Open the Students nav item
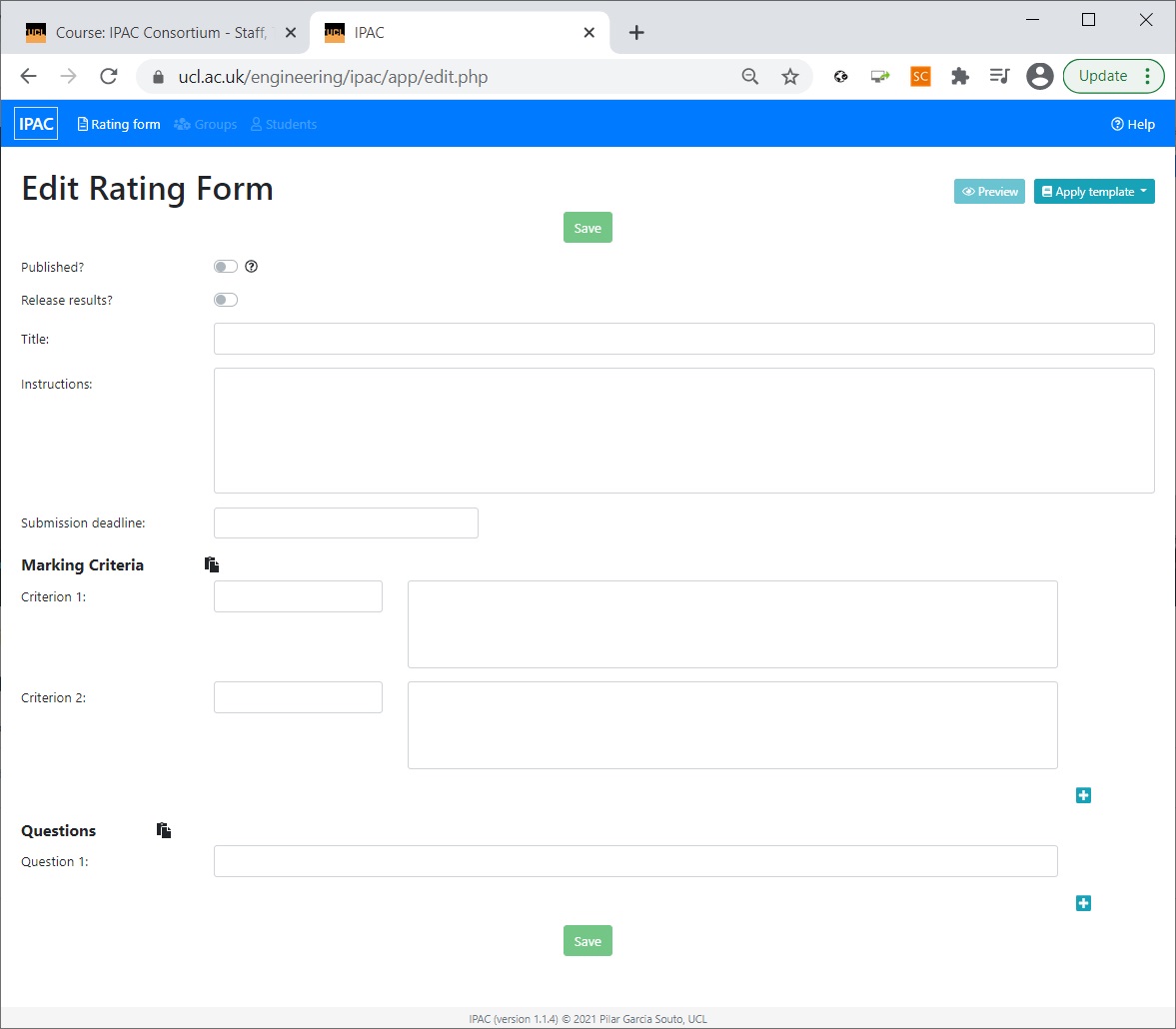The image size is (1176, 1029). [x=284, y=125]
